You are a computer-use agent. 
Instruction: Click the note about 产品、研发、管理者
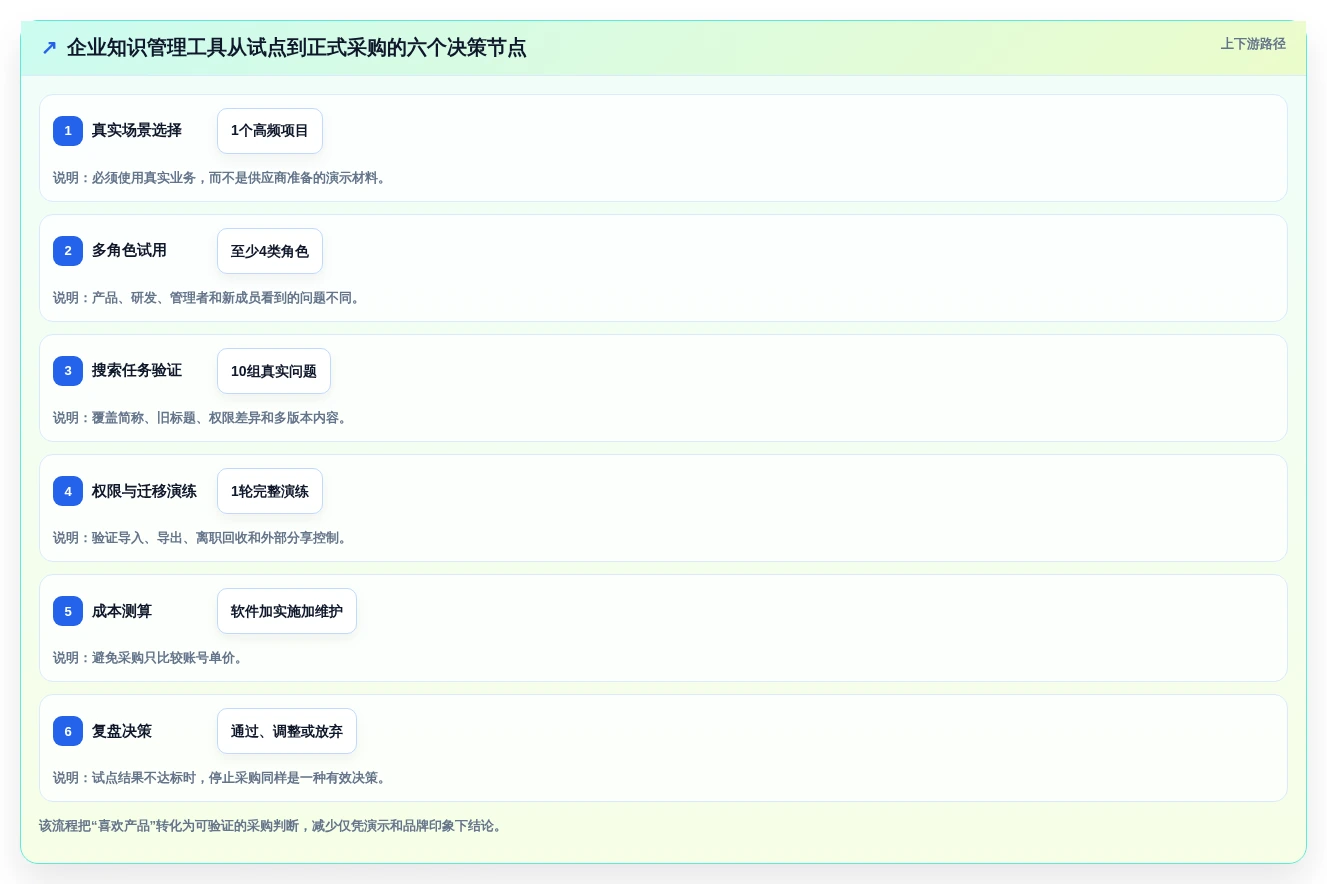207,298
